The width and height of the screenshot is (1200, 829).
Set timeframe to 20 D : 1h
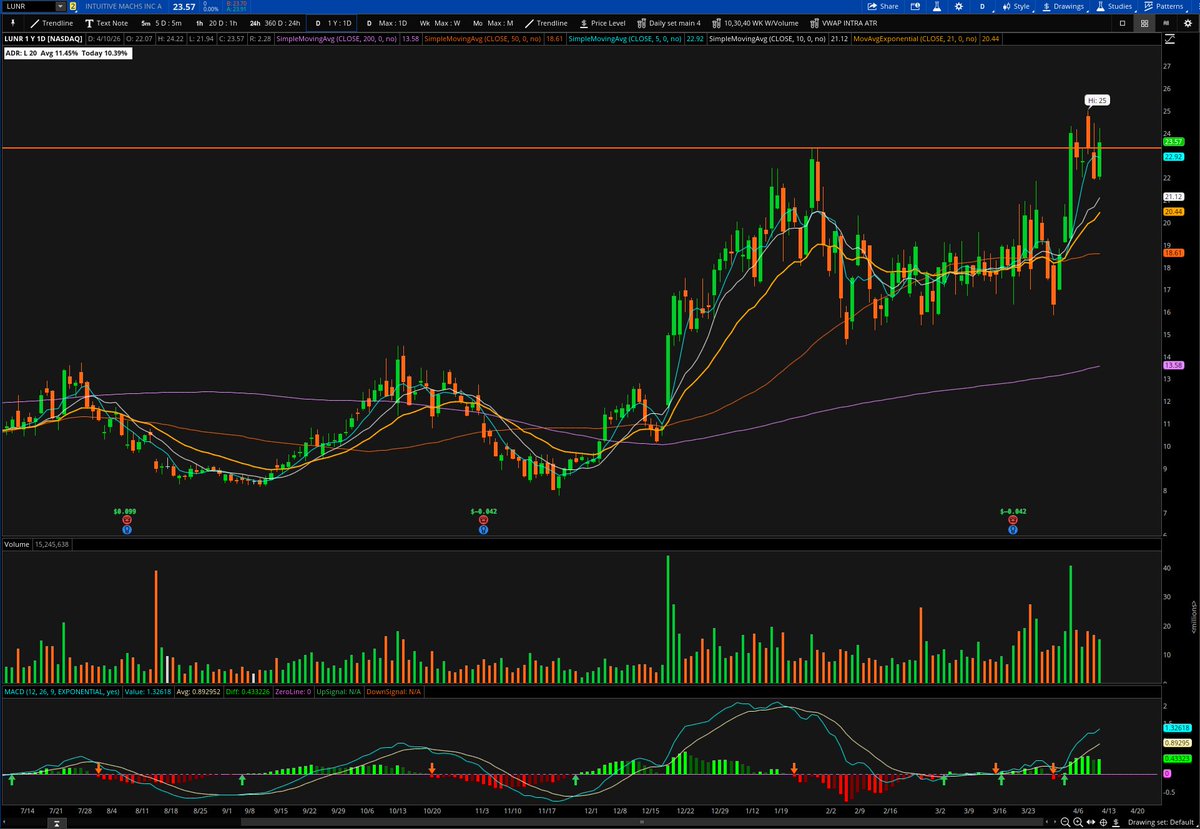tap(214, 22)
